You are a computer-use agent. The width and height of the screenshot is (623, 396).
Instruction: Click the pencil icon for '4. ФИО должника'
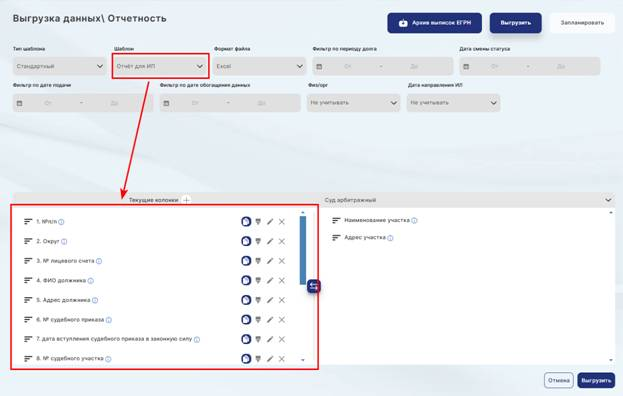tap(270, 280)
